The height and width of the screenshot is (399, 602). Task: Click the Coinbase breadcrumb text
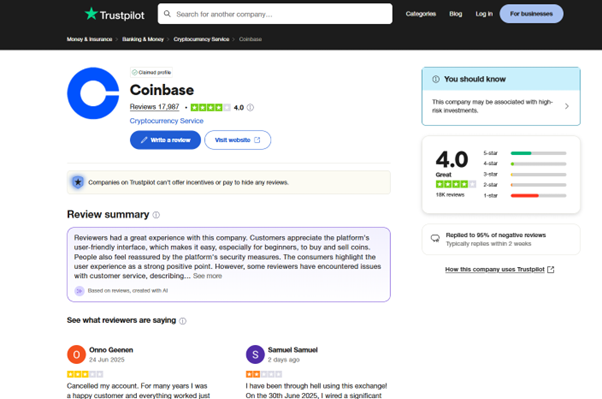click(x=250, y=39)
